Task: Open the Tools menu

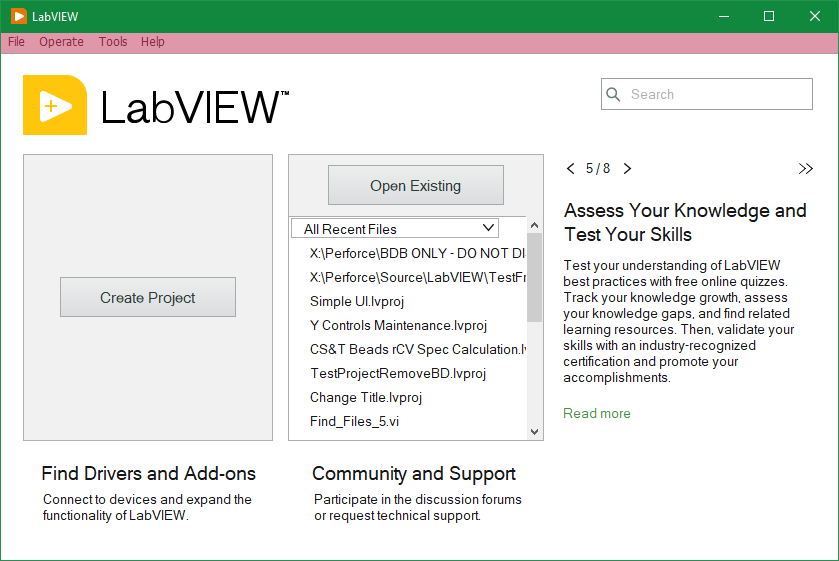Action: coord(113,42)
